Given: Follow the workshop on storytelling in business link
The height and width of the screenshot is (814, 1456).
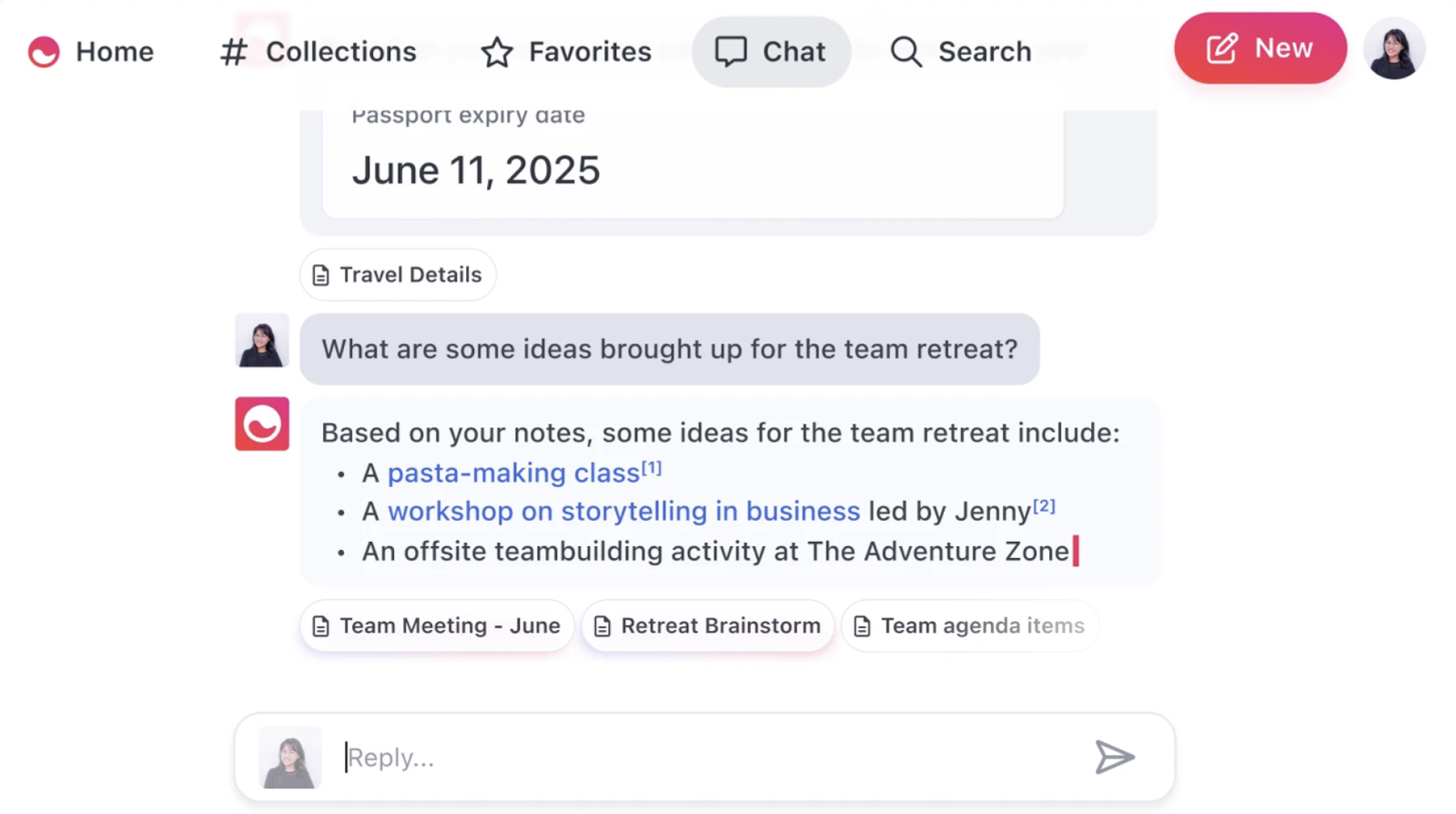Looking at the screenshot, I should click(623, 511).
